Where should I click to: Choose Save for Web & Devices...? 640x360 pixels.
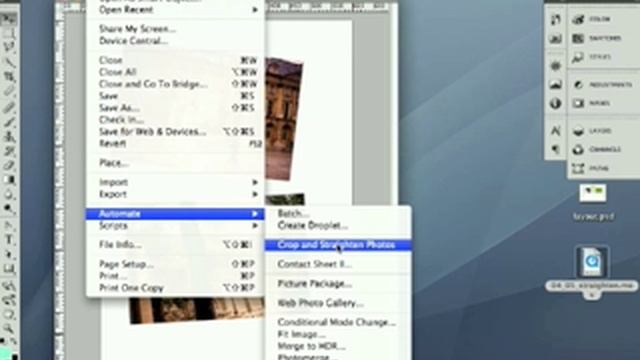coord(175,132)
